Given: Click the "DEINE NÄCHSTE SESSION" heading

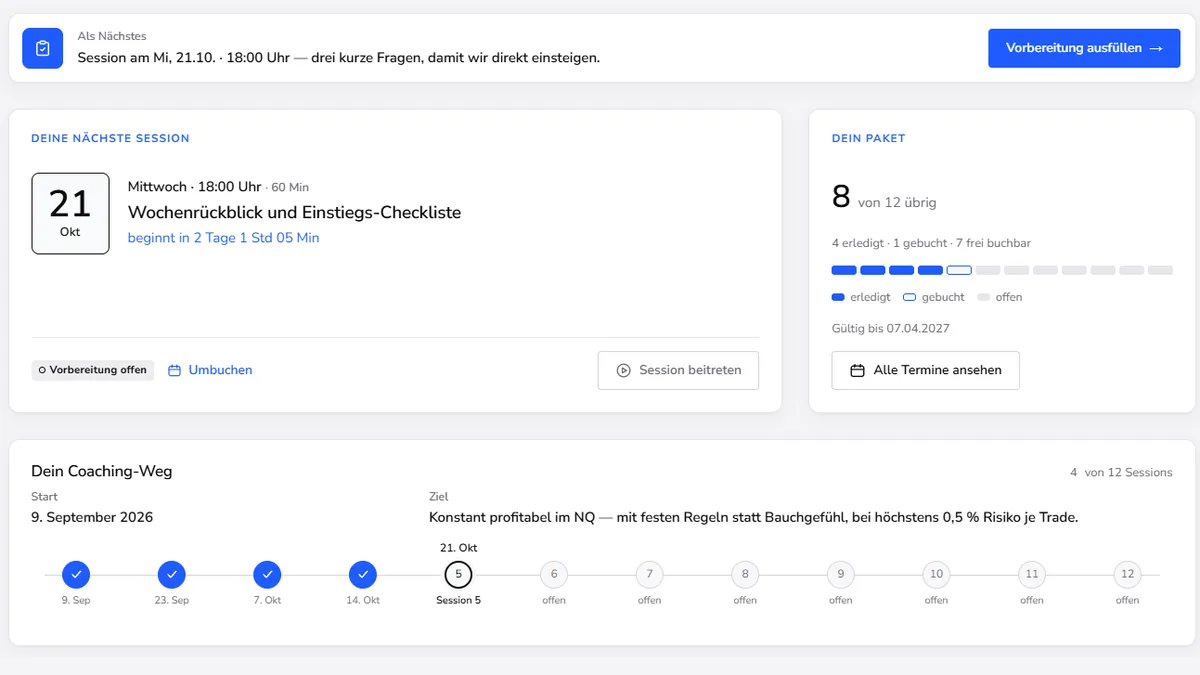Looking at the screenshot, I should click(x=110, y=138).
